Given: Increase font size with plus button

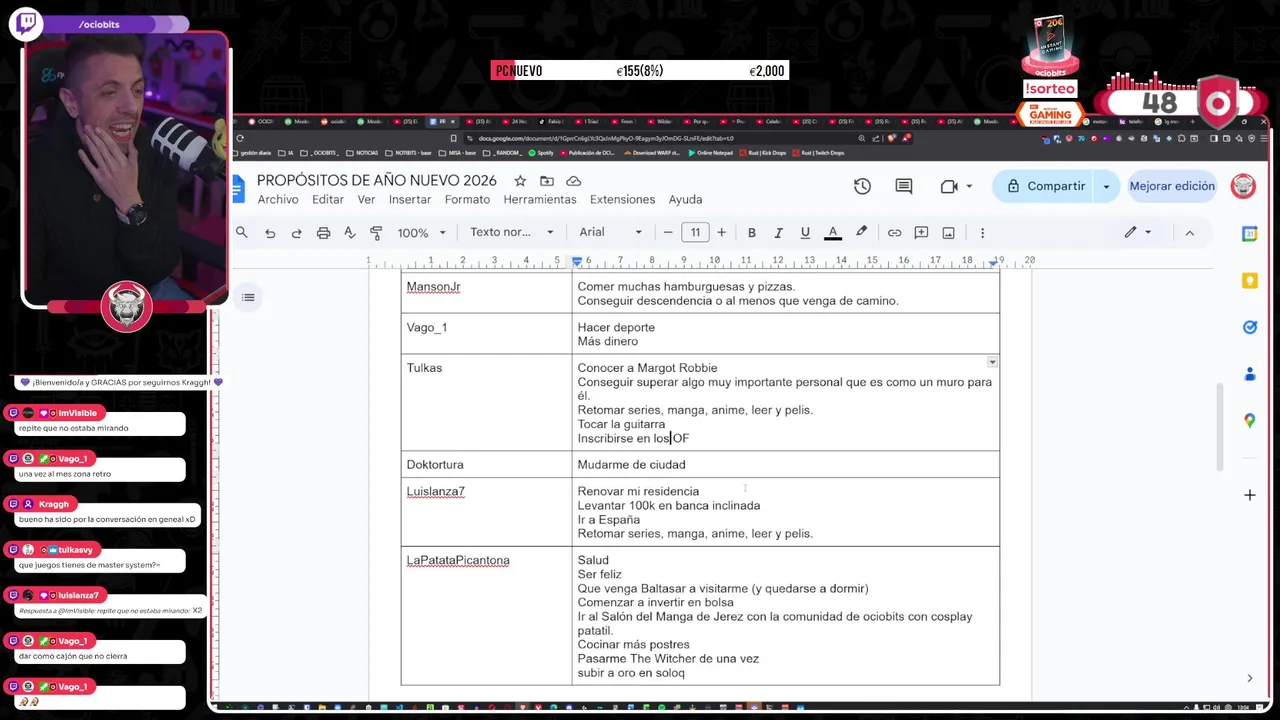Looking at the screenshot, I should point(721,232).
